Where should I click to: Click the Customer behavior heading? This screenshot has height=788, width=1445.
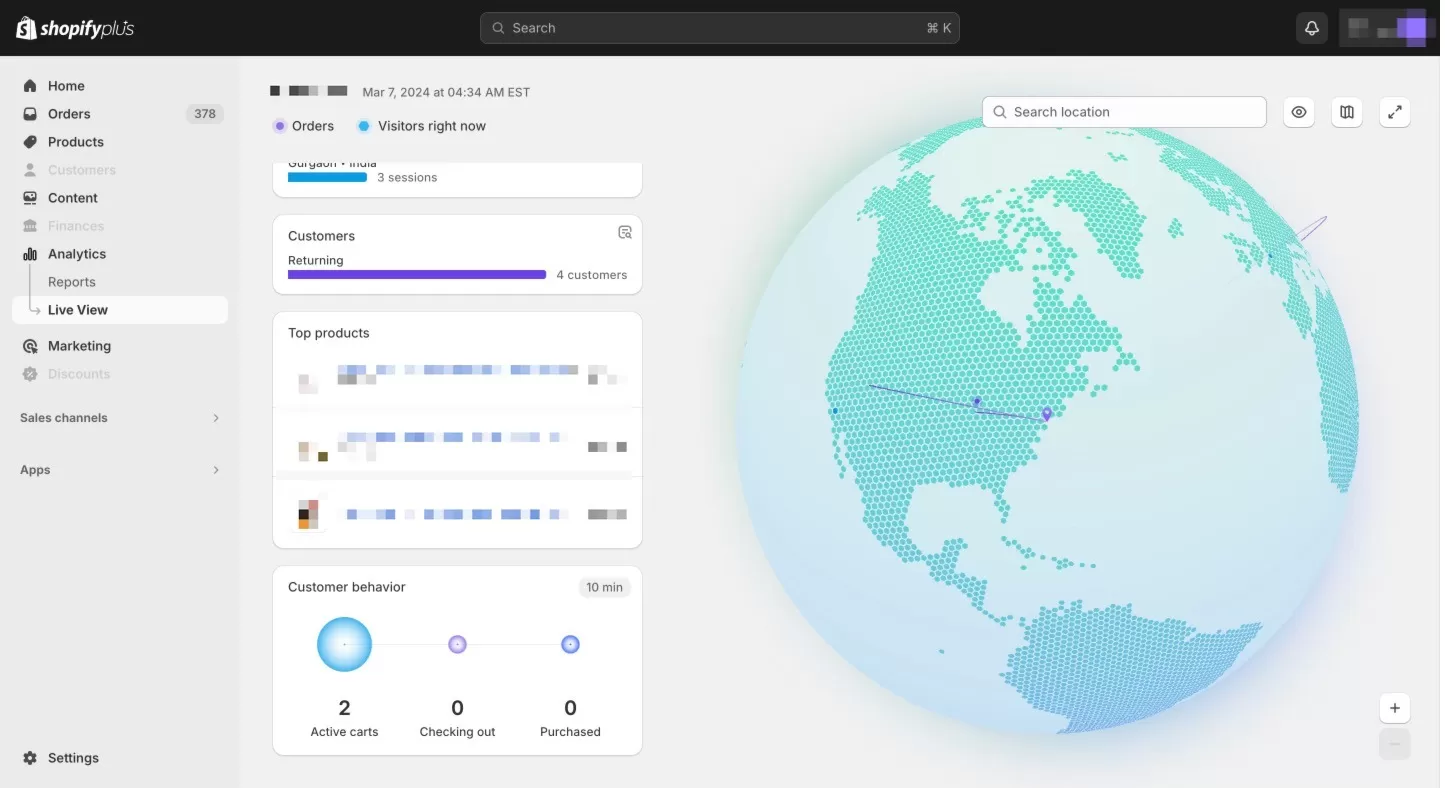tap(347, 587)
